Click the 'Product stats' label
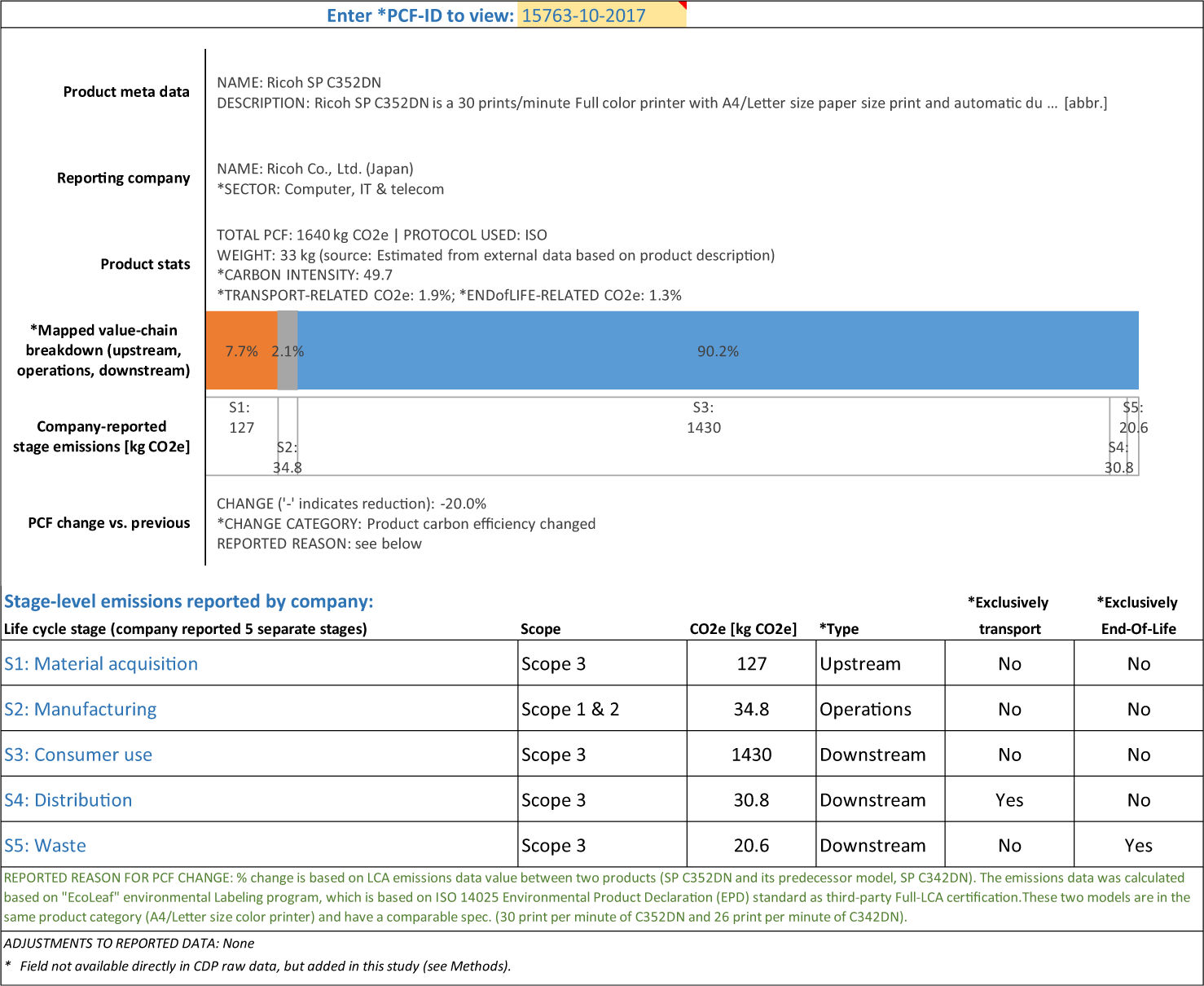The image size is (1204, 986). click(x=145, y=264)
